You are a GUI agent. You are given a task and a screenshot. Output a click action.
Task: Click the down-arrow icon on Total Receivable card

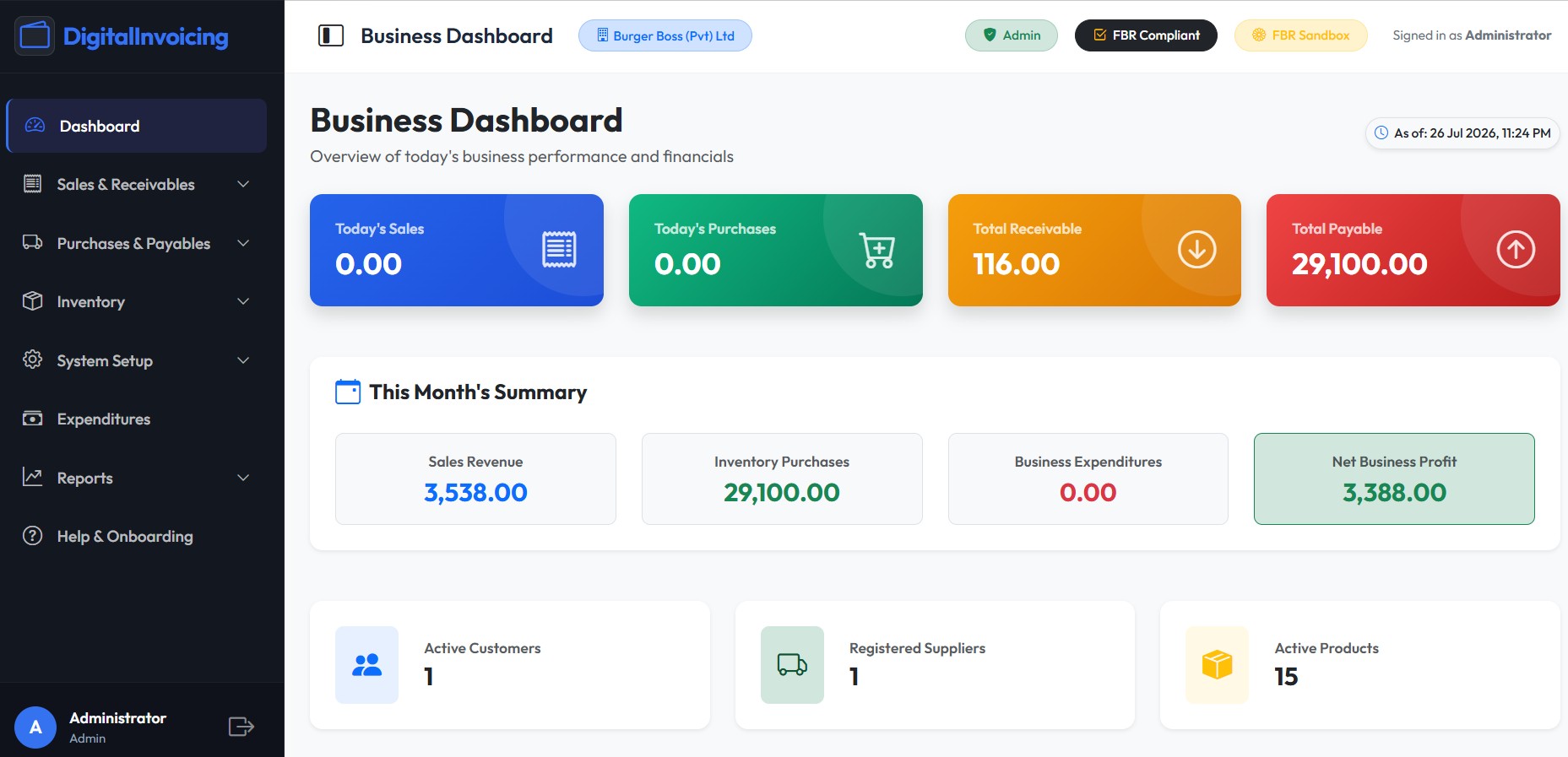pyautogui.click(x=1196, y=250)
